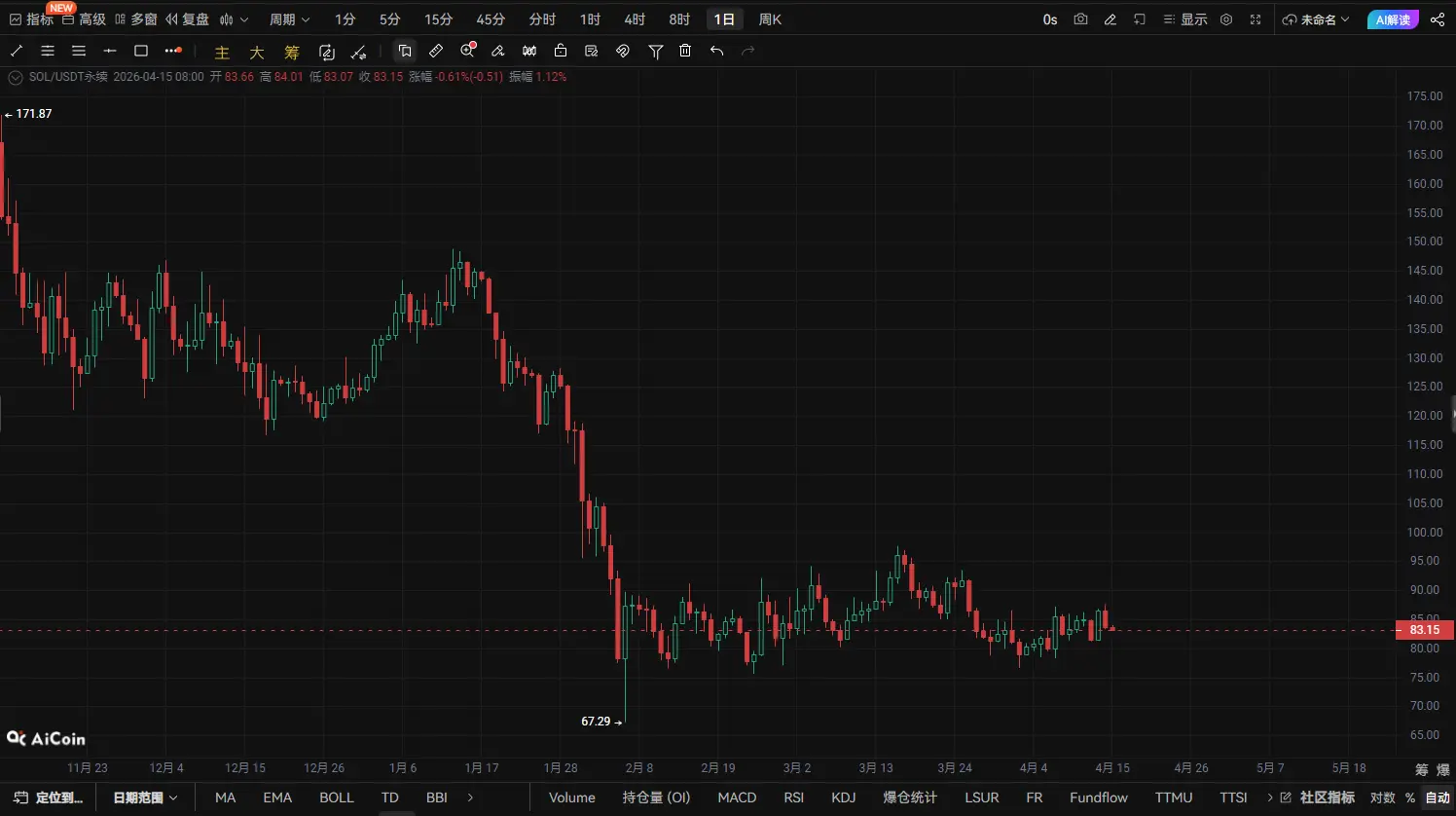Viewport: 1456px width, 816px height.
Task: Open the 日期范围 date range dropdown
Action: tap(145, 797)
